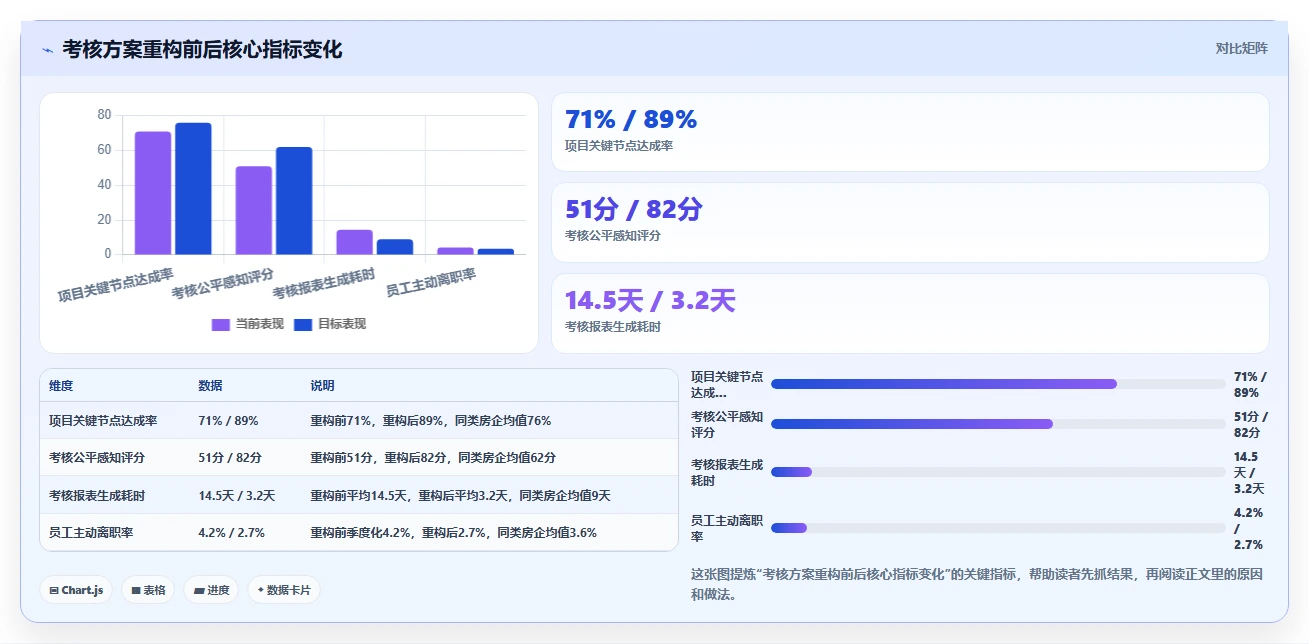Click the summary paragraph under progress bars

(x=976, y=584)
